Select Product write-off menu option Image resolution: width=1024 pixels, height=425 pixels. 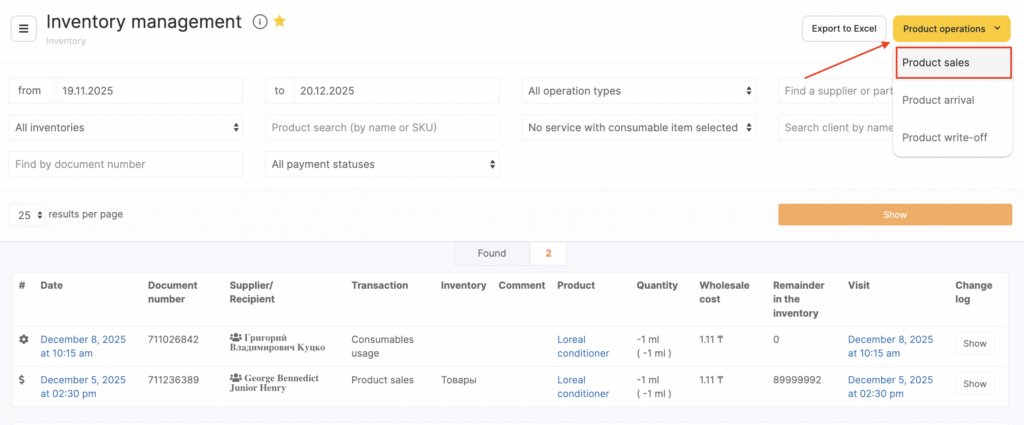[x=944, y=137]
